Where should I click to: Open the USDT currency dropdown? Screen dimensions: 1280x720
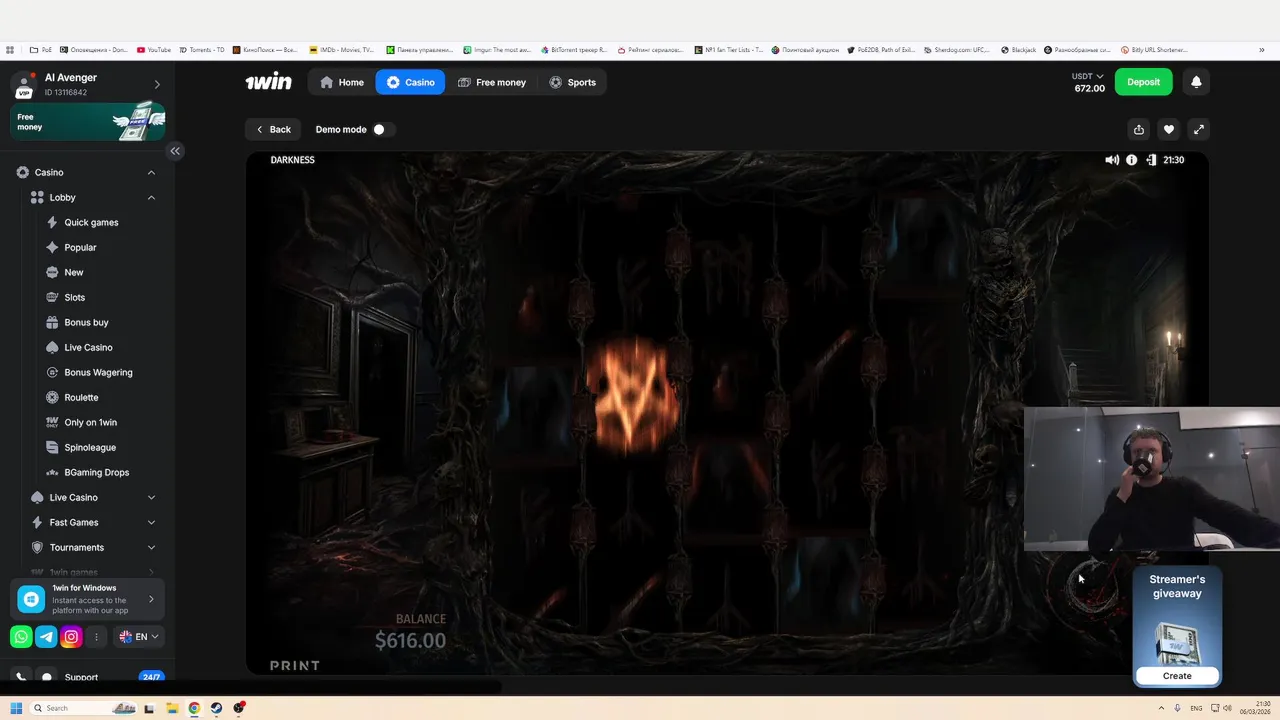1088,76
